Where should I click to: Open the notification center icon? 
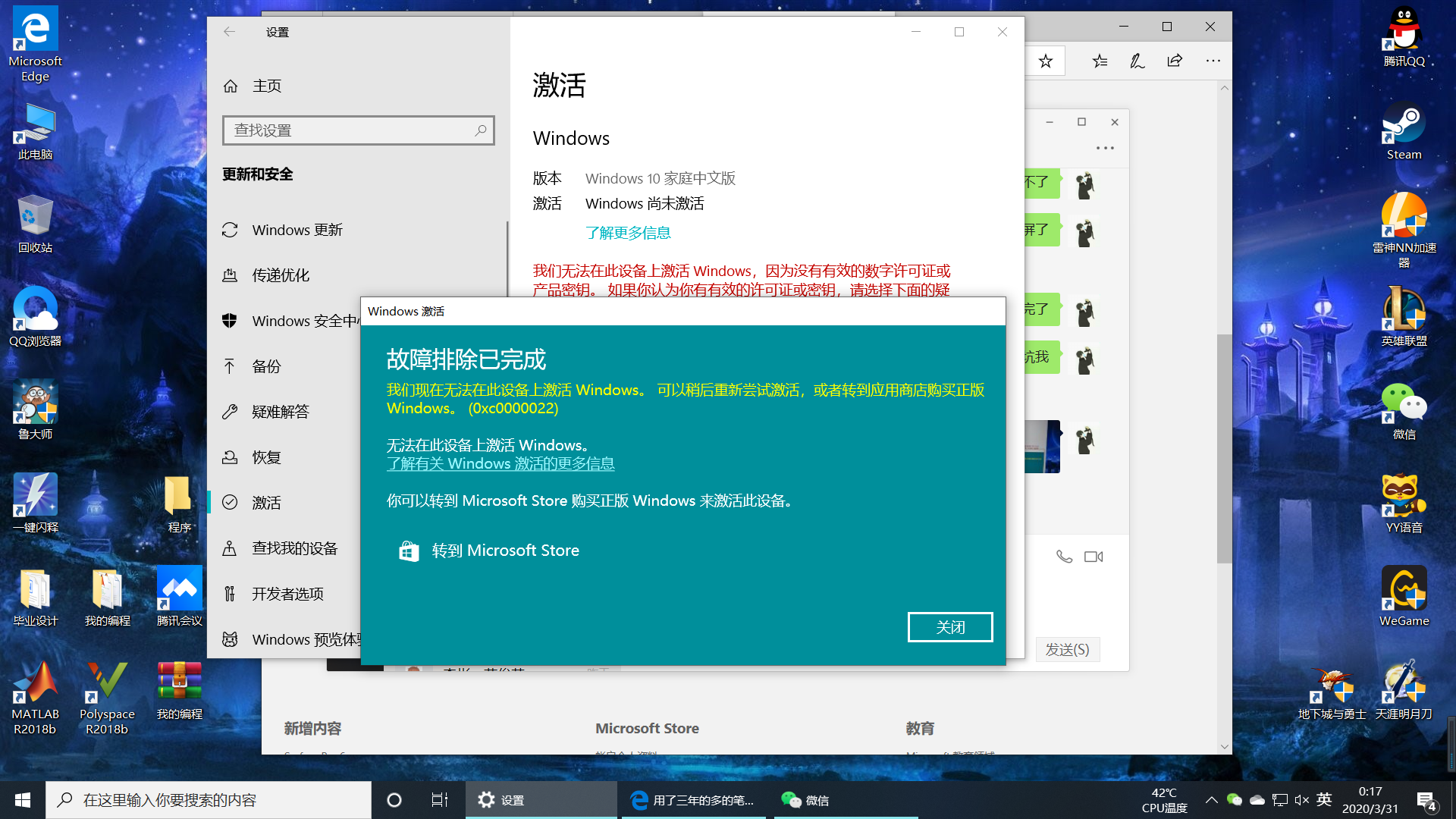tap(1426, 801)
